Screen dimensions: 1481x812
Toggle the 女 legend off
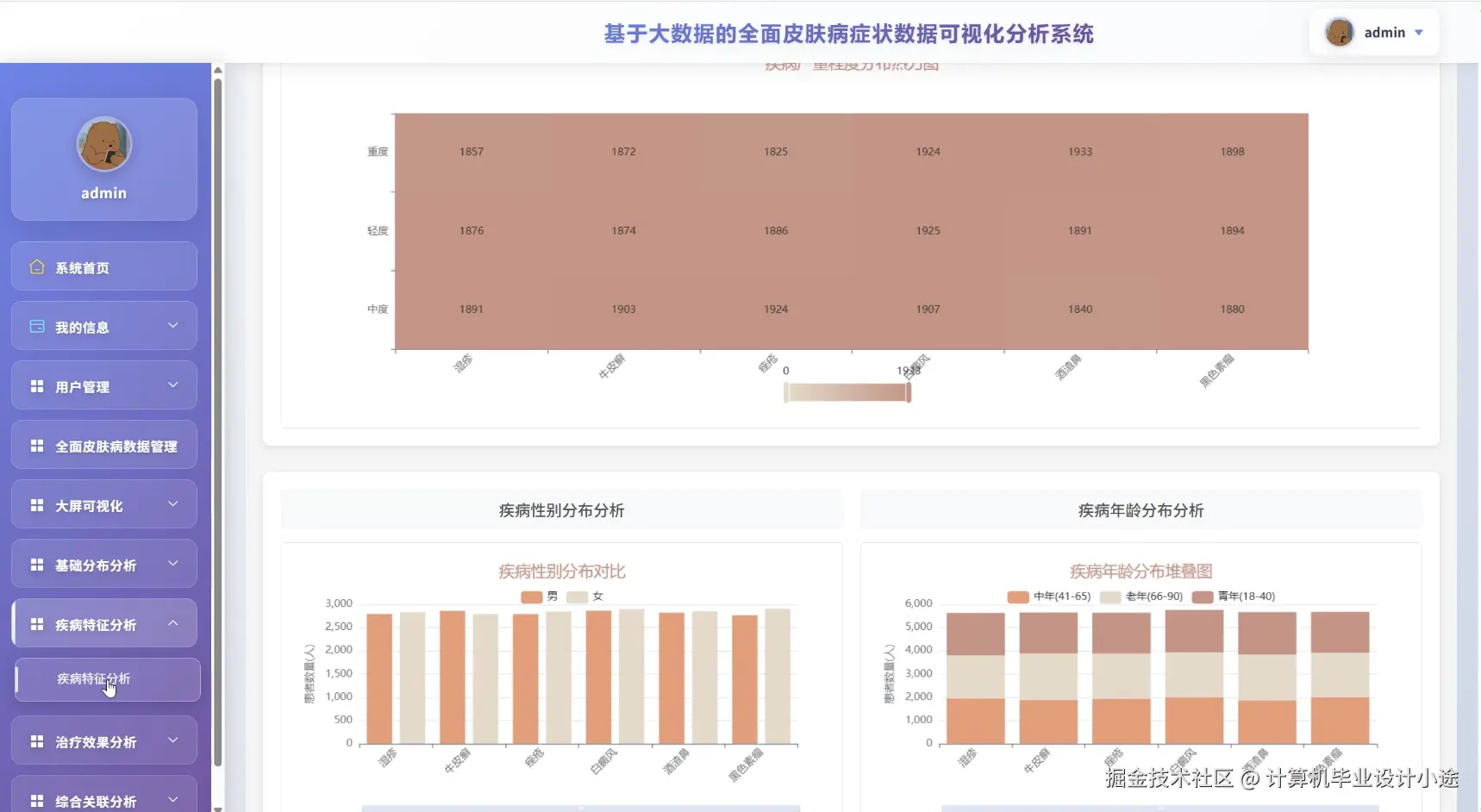(x=587, y=596)
